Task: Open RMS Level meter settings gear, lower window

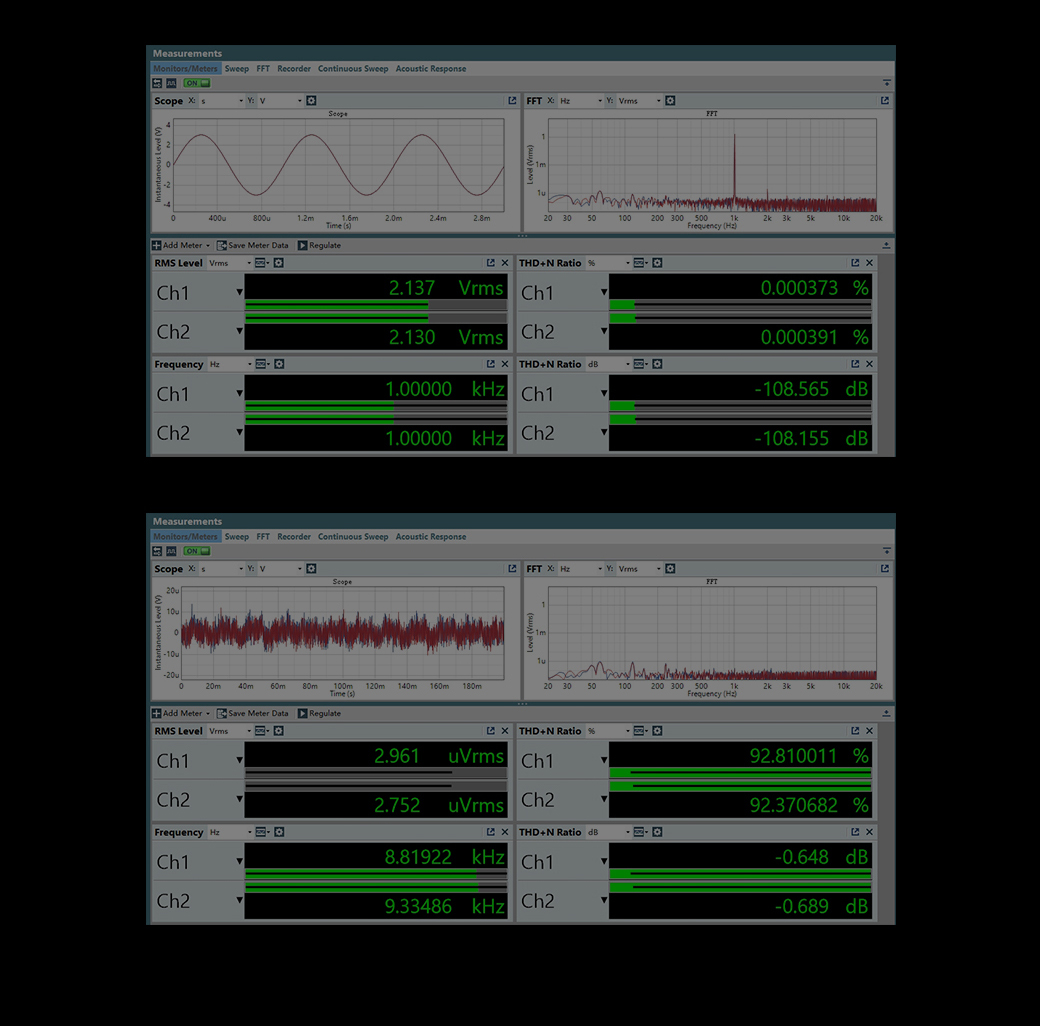Action: (x=279, y=731)
